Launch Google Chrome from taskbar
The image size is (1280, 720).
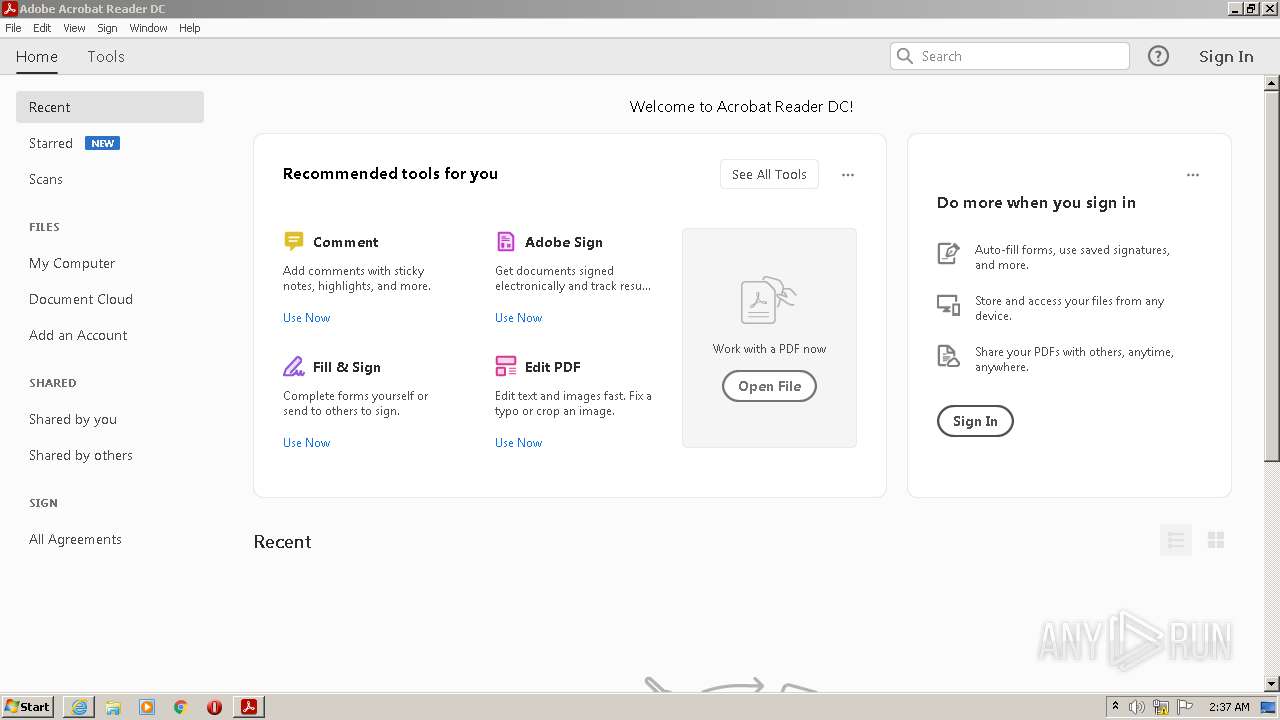(181, 707)
